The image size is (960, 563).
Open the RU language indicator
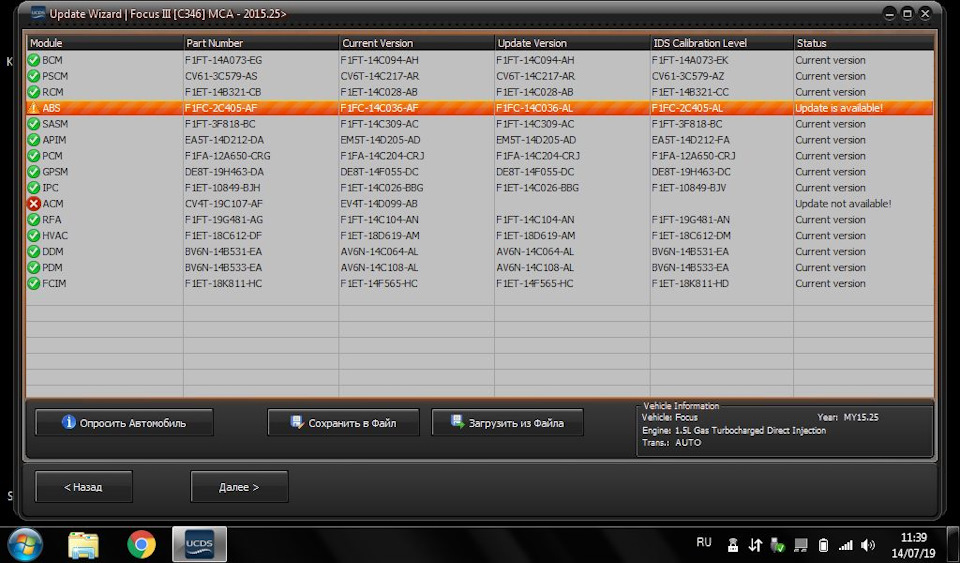click(x=704, y=542)
